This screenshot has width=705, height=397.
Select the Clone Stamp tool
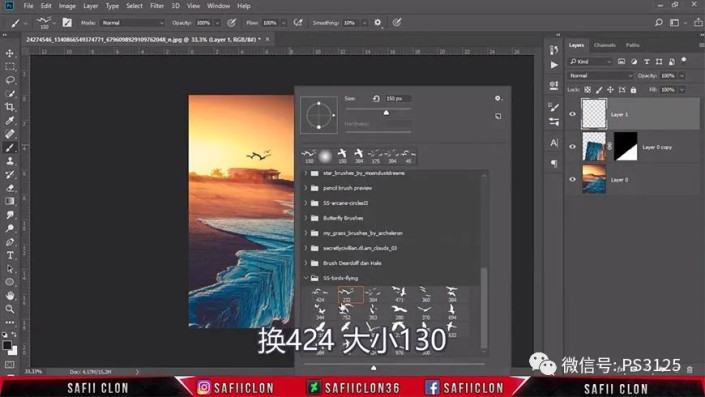point(9,161)
